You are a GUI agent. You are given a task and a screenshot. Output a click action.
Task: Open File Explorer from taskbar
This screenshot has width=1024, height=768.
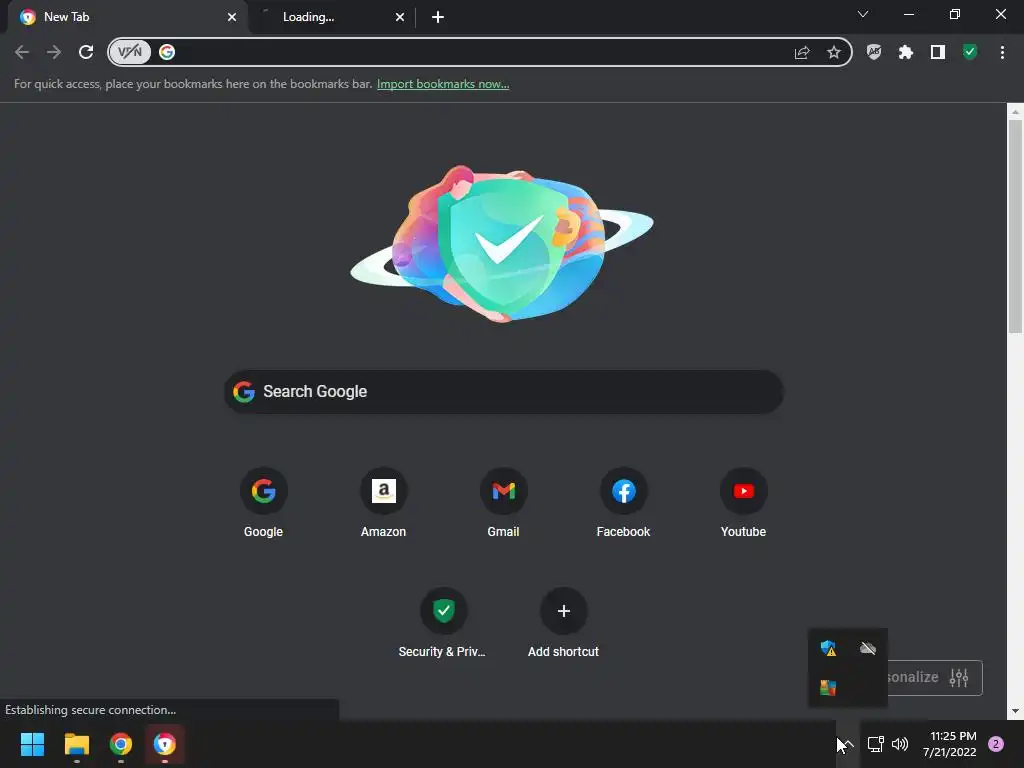click(76, 744)
